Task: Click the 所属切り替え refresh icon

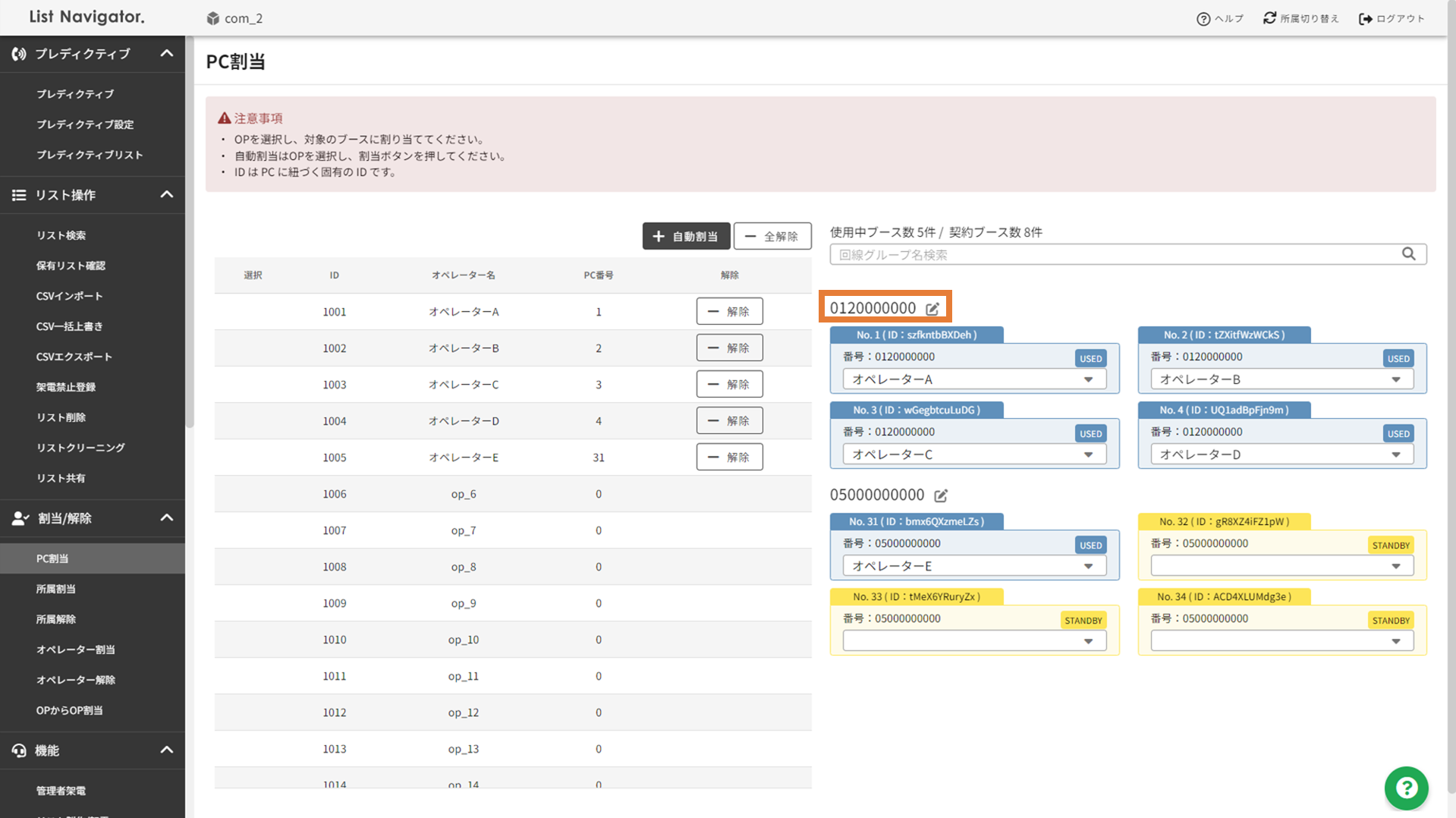Action: (1269, 18)
